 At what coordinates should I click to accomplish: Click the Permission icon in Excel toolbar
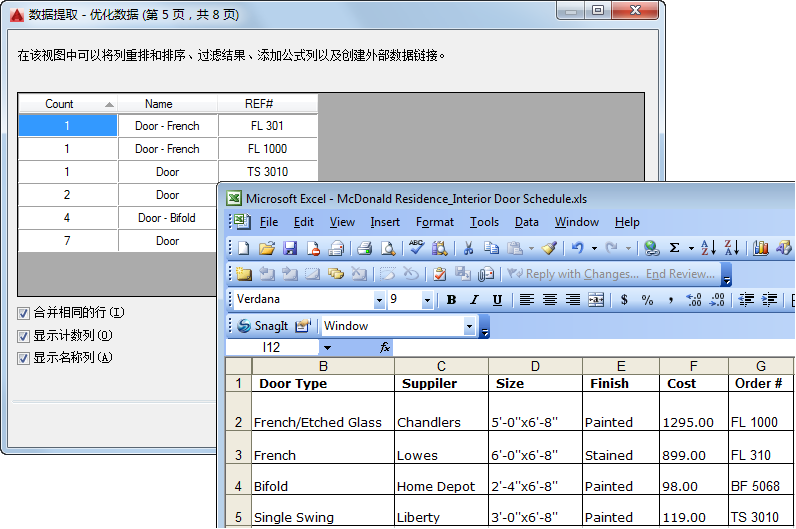pos(313,248)
